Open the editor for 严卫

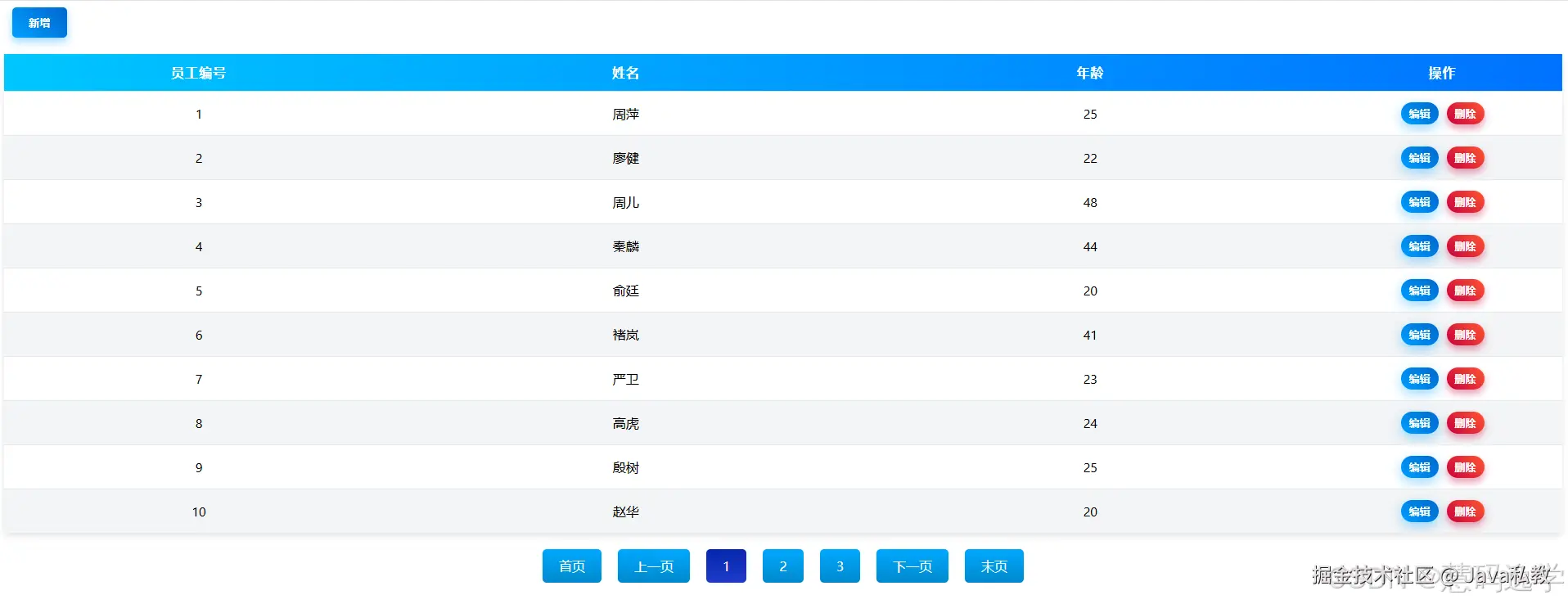(1419, 379)
